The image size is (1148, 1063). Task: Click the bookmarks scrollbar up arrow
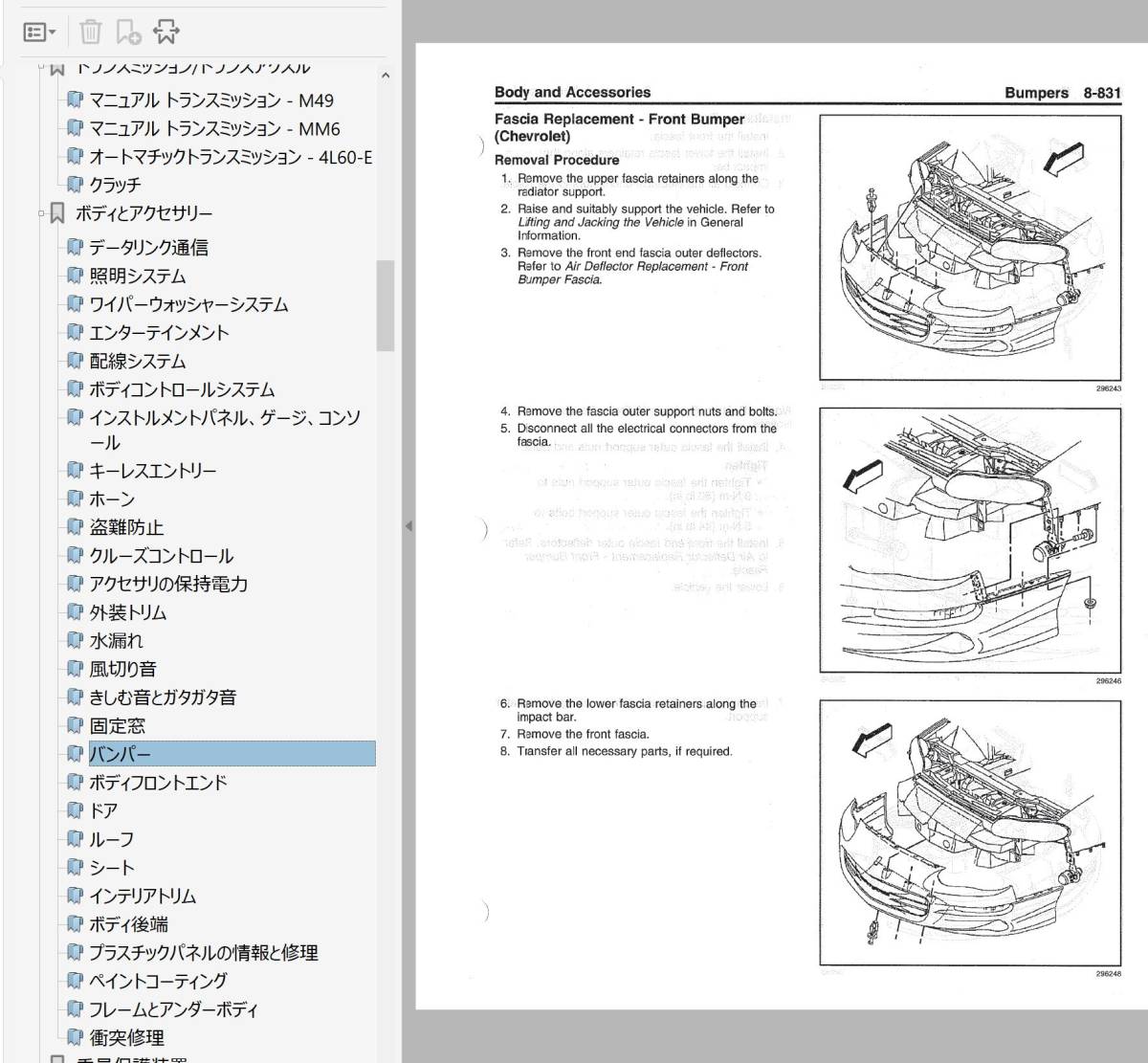(385, 76)
